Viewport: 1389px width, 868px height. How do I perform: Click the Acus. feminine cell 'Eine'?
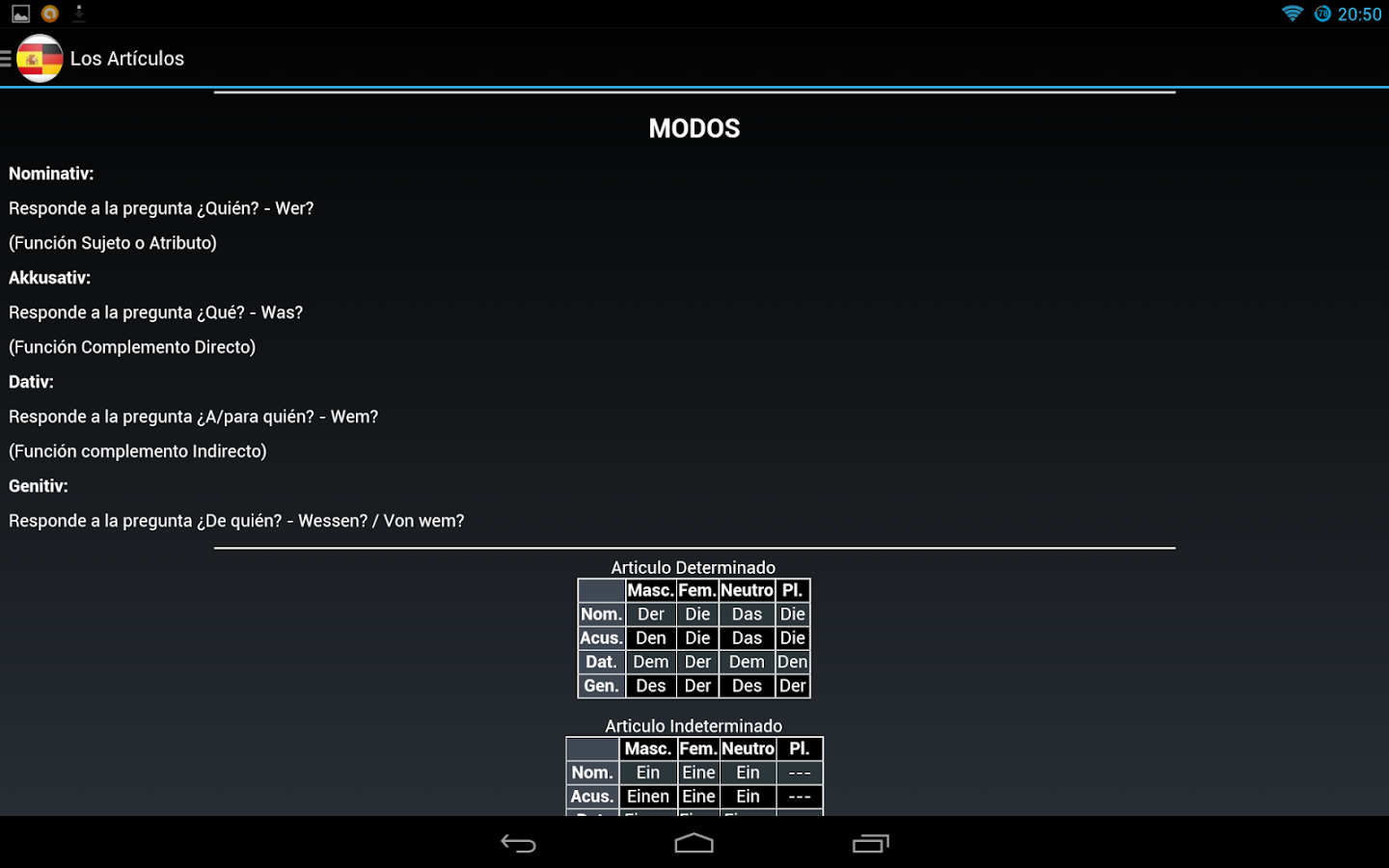(698, 797)
